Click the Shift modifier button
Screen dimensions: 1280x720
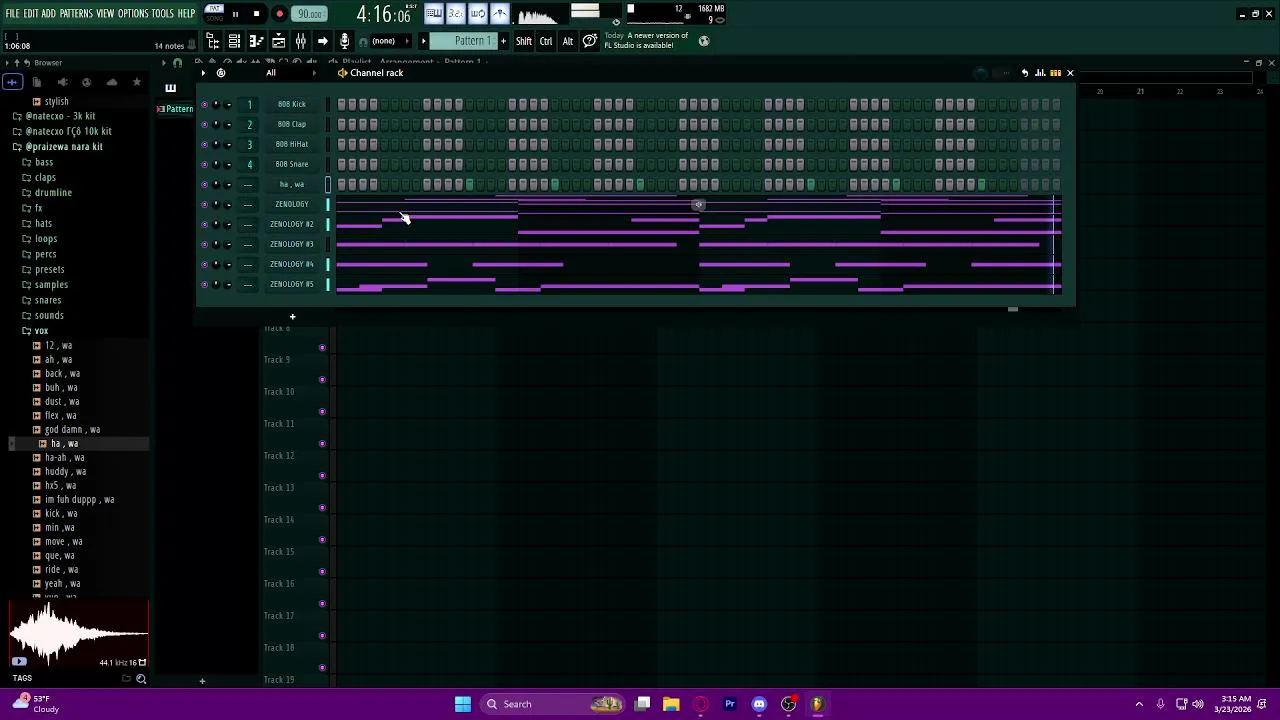[x=524, y=41]
